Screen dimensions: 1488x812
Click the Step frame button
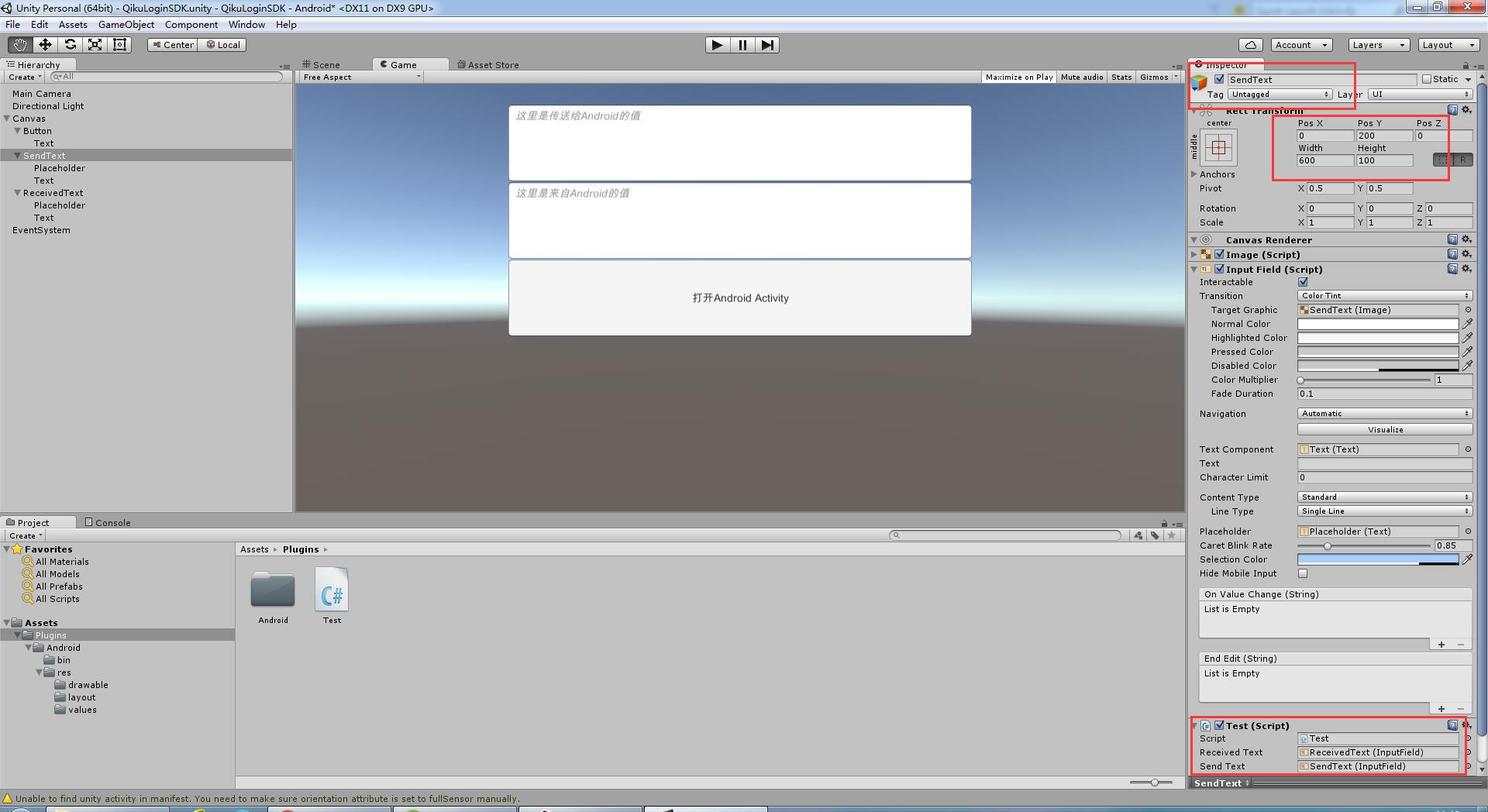click(766, 45)
